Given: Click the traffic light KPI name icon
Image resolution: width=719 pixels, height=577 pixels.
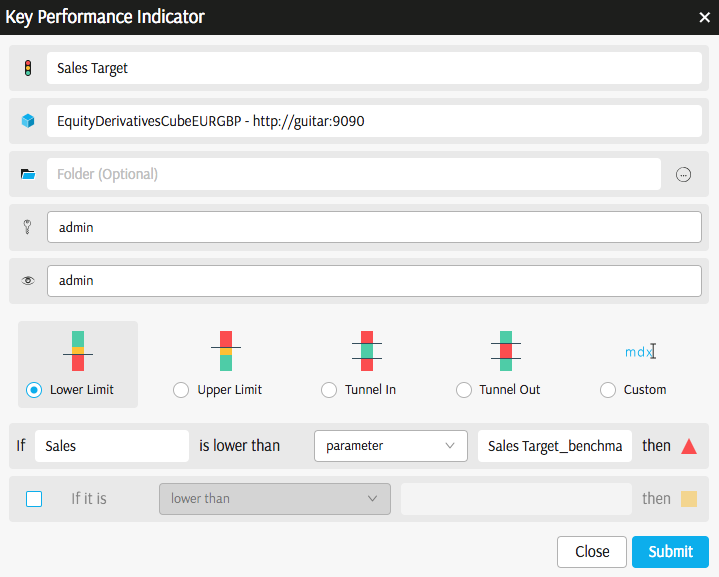Looking at the screenshot, I should coord(28,68).
